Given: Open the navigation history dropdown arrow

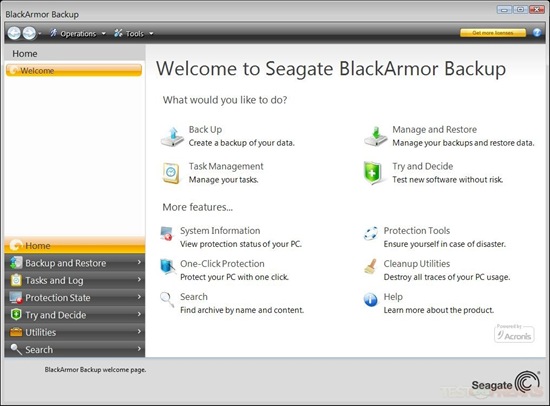Looking at the screenshot, I should point(40,34).
